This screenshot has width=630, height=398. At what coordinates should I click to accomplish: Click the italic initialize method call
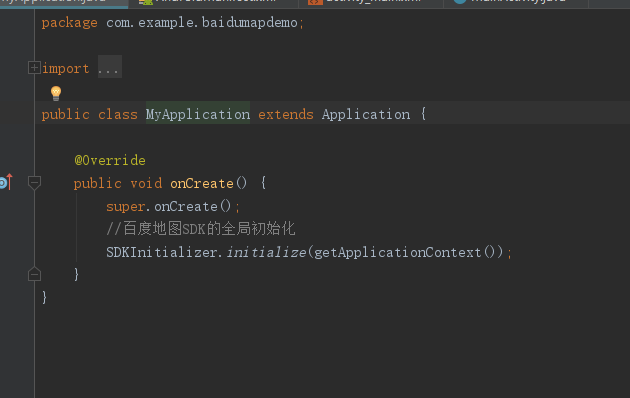(x=266, y=252)
